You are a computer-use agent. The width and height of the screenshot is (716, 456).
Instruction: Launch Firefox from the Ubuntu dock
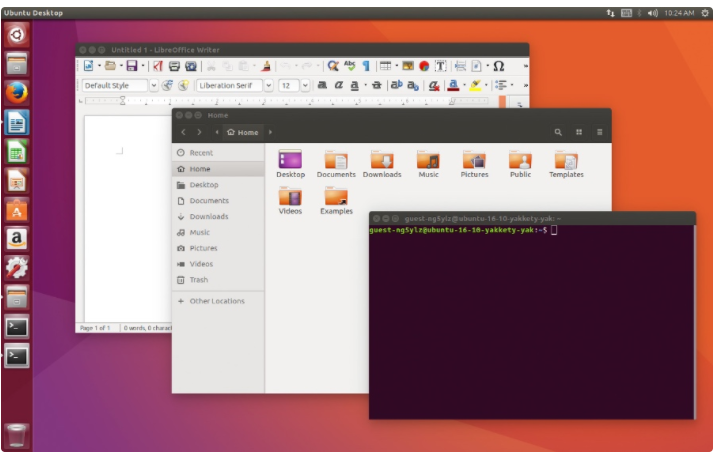coord(17,93)
